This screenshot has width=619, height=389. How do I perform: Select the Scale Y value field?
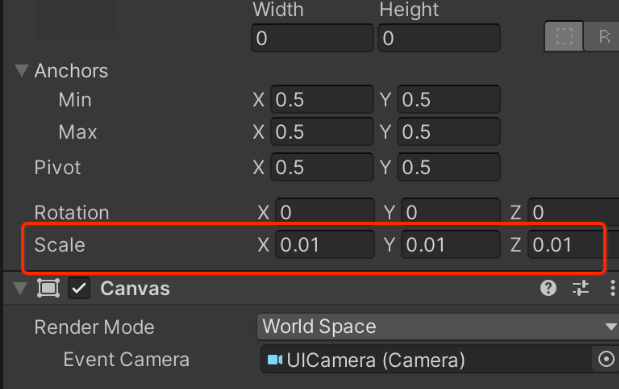pos(450,244)
